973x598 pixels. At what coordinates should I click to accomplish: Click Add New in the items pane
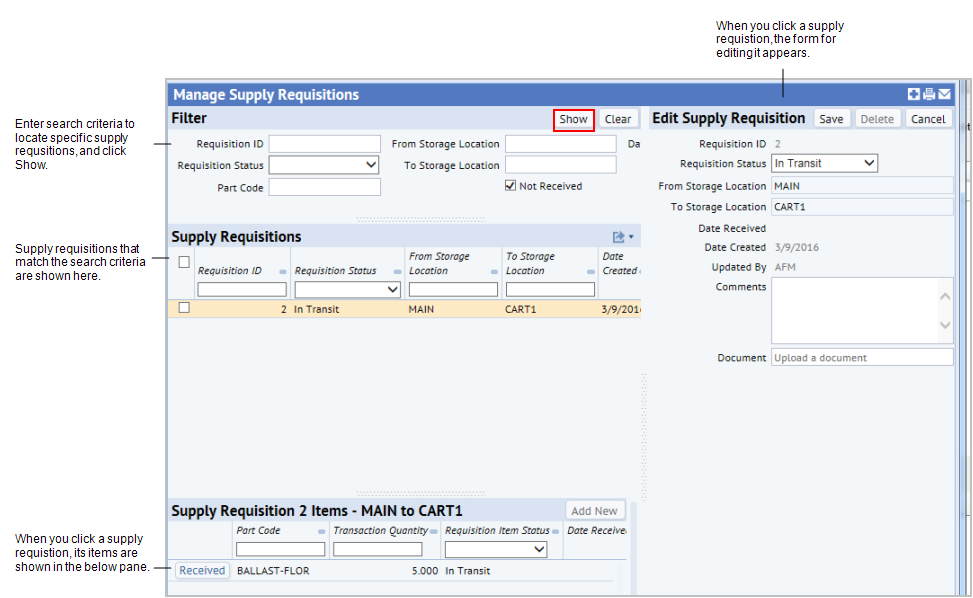595,509
